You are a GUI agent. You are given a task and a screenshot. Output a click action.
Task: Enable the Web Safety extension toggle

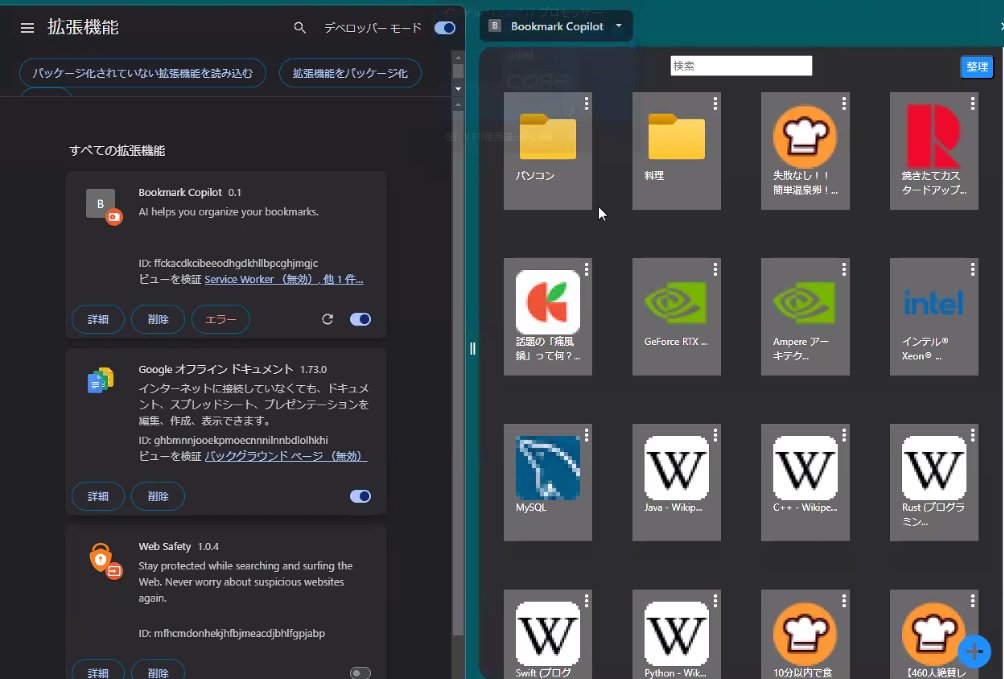[x=360, y=673]
